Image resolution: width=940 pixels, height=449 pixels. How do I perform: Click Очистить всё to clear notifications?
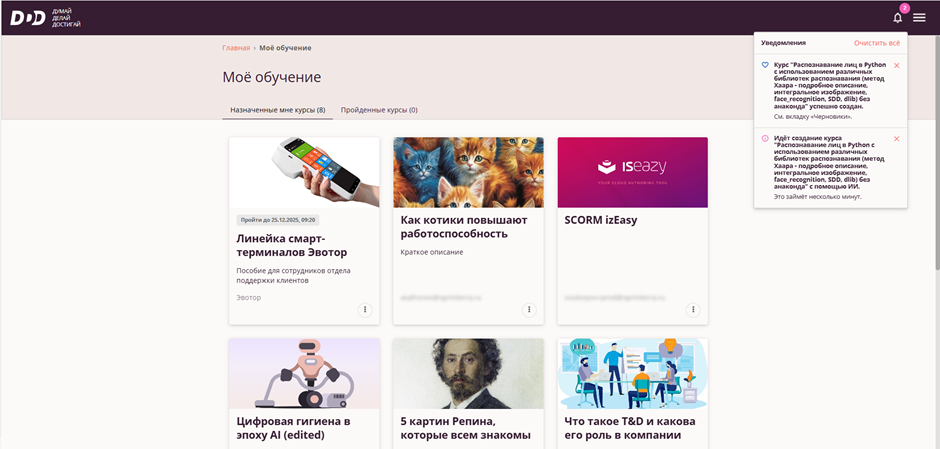pyautogui.click(x=877, y=43)
